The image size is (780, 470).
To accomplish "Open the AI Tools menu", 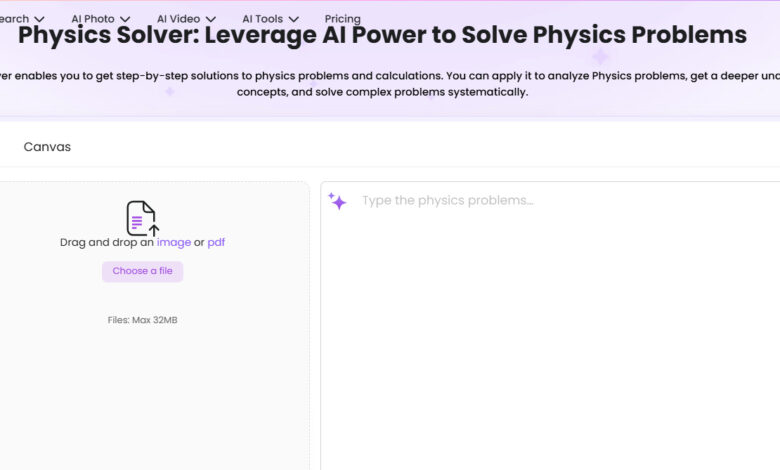I will click(x=263, y=19).
